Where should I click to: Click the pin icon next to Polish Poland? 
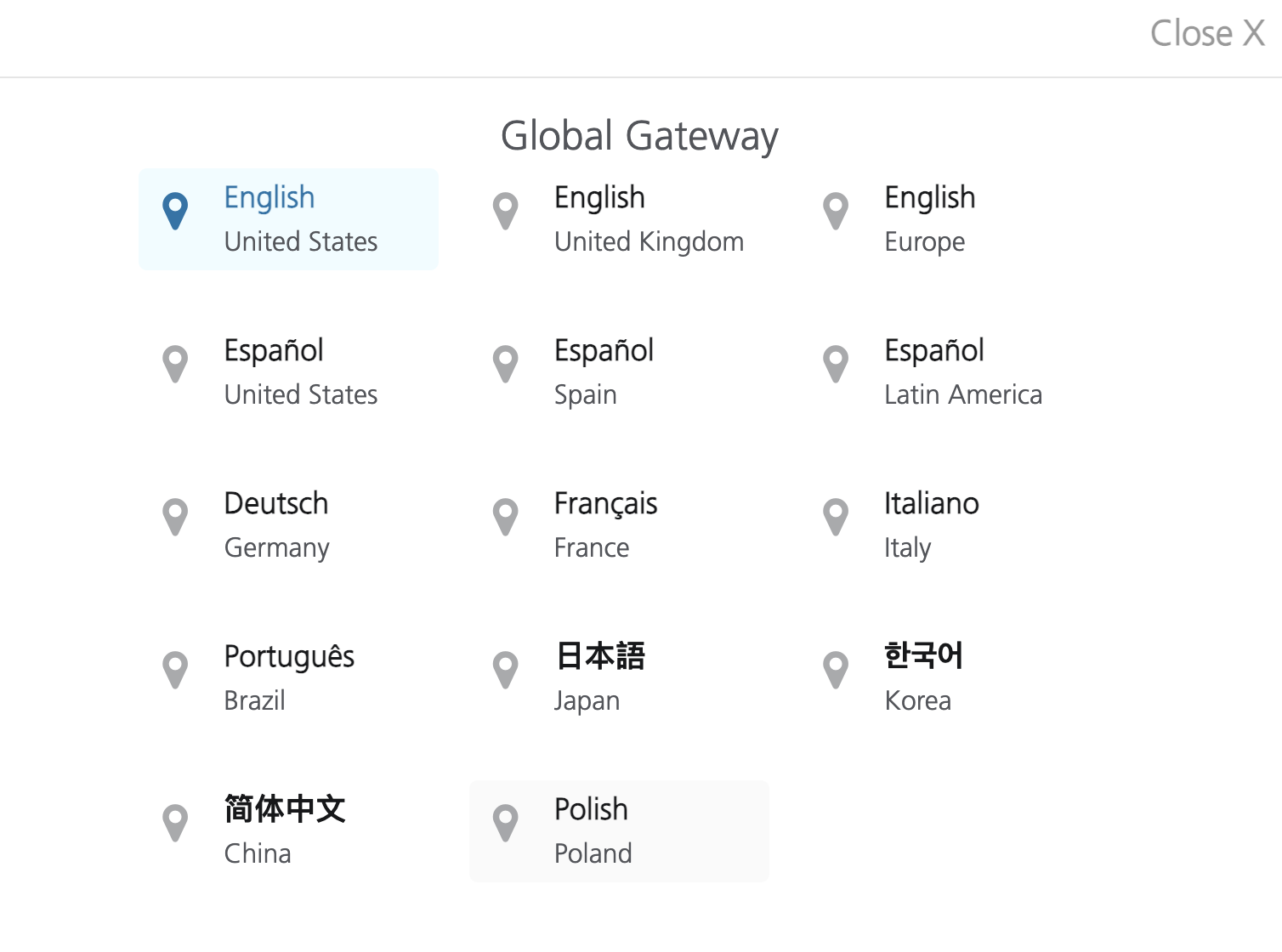click(x=505, y=824)
